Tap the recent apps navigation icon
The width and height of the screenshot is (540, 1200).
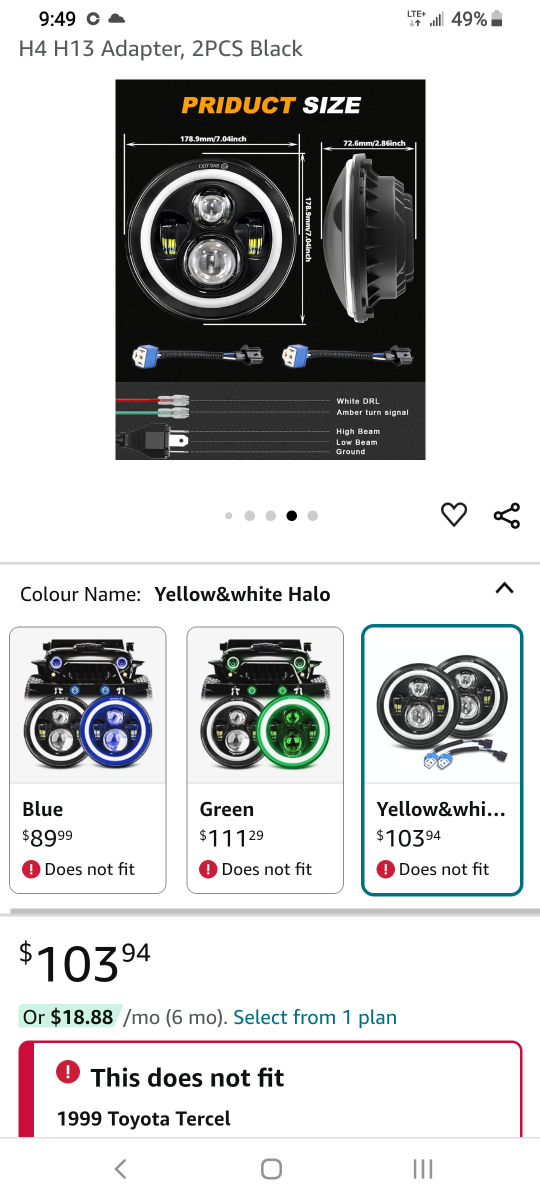422,1168
